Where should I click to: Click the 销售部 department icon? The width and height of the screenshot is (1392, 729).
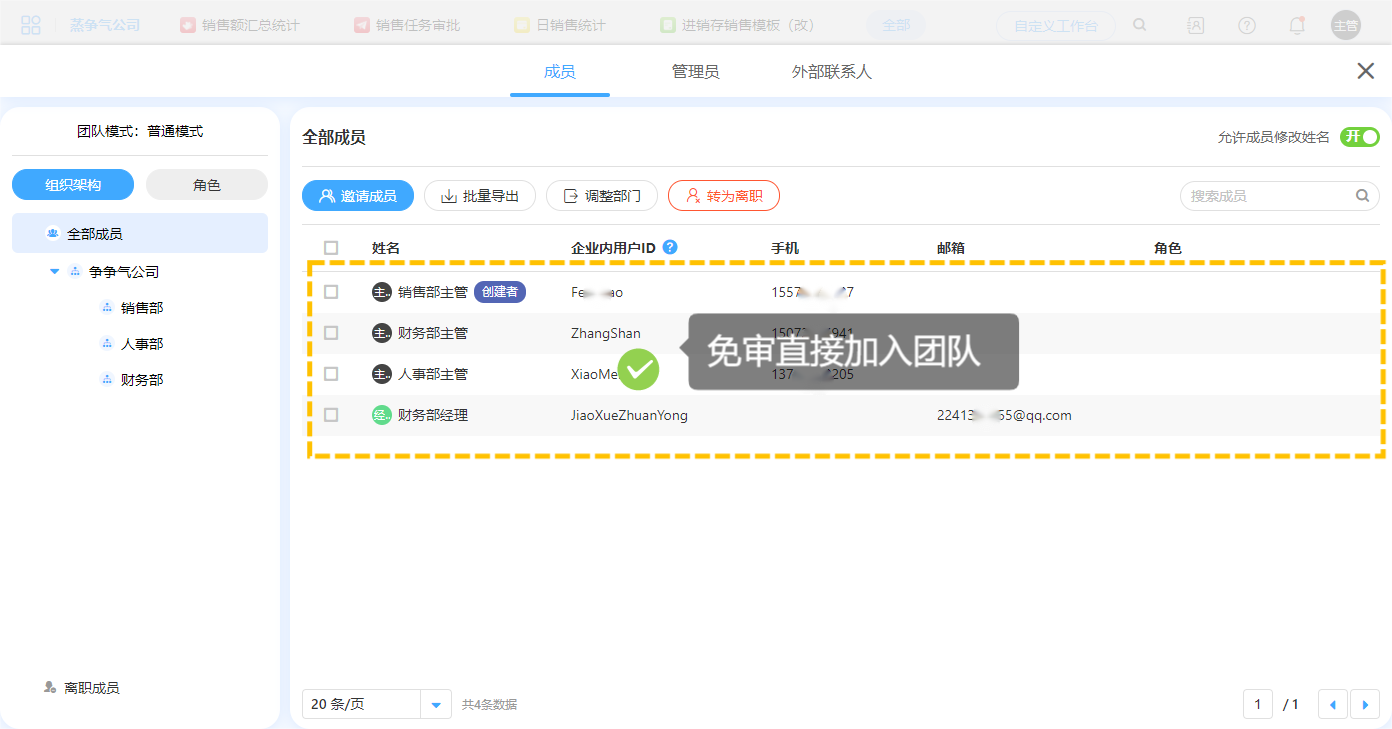tap(107, 308)
